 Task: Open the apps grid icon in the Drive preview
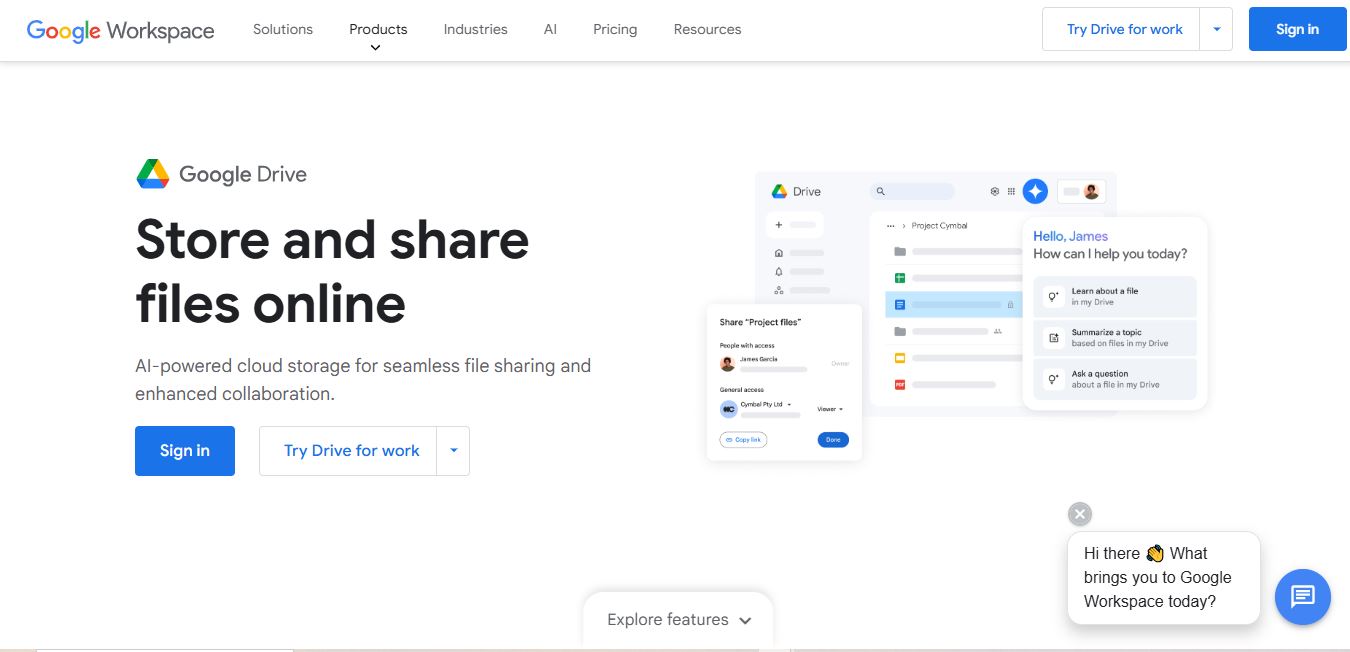click(x=1011, y=191)
